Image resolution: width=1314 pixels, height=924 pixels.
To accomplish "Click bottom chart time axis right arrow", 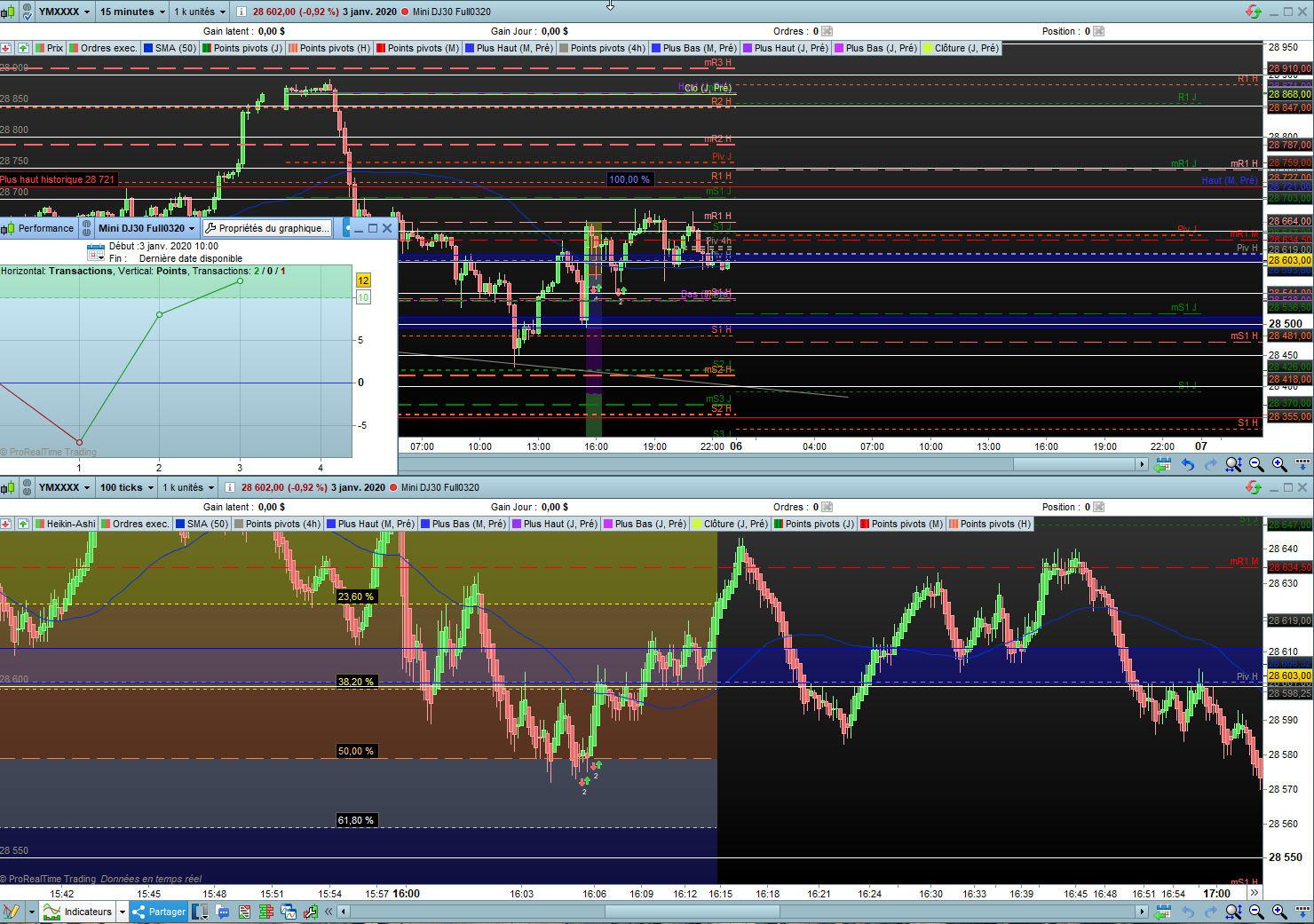I will click(1255, 893).
